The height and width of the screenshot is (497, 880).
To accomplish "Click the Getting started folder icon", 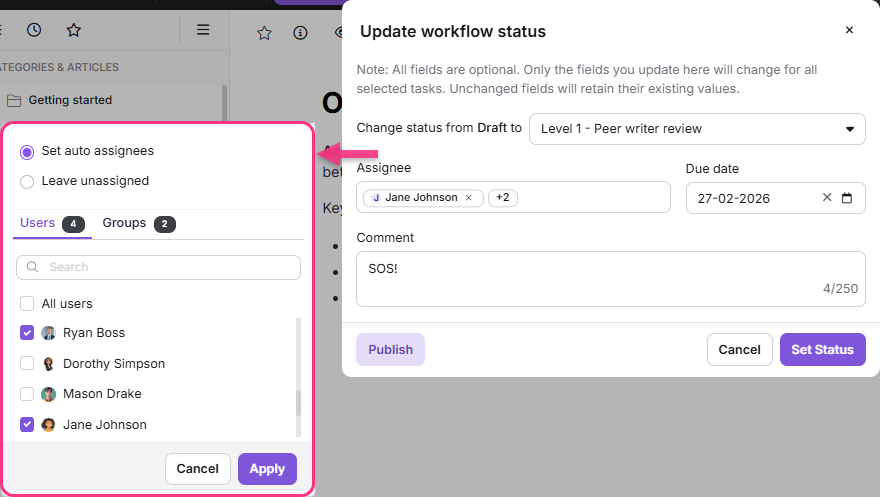I will tap(14, 100).
